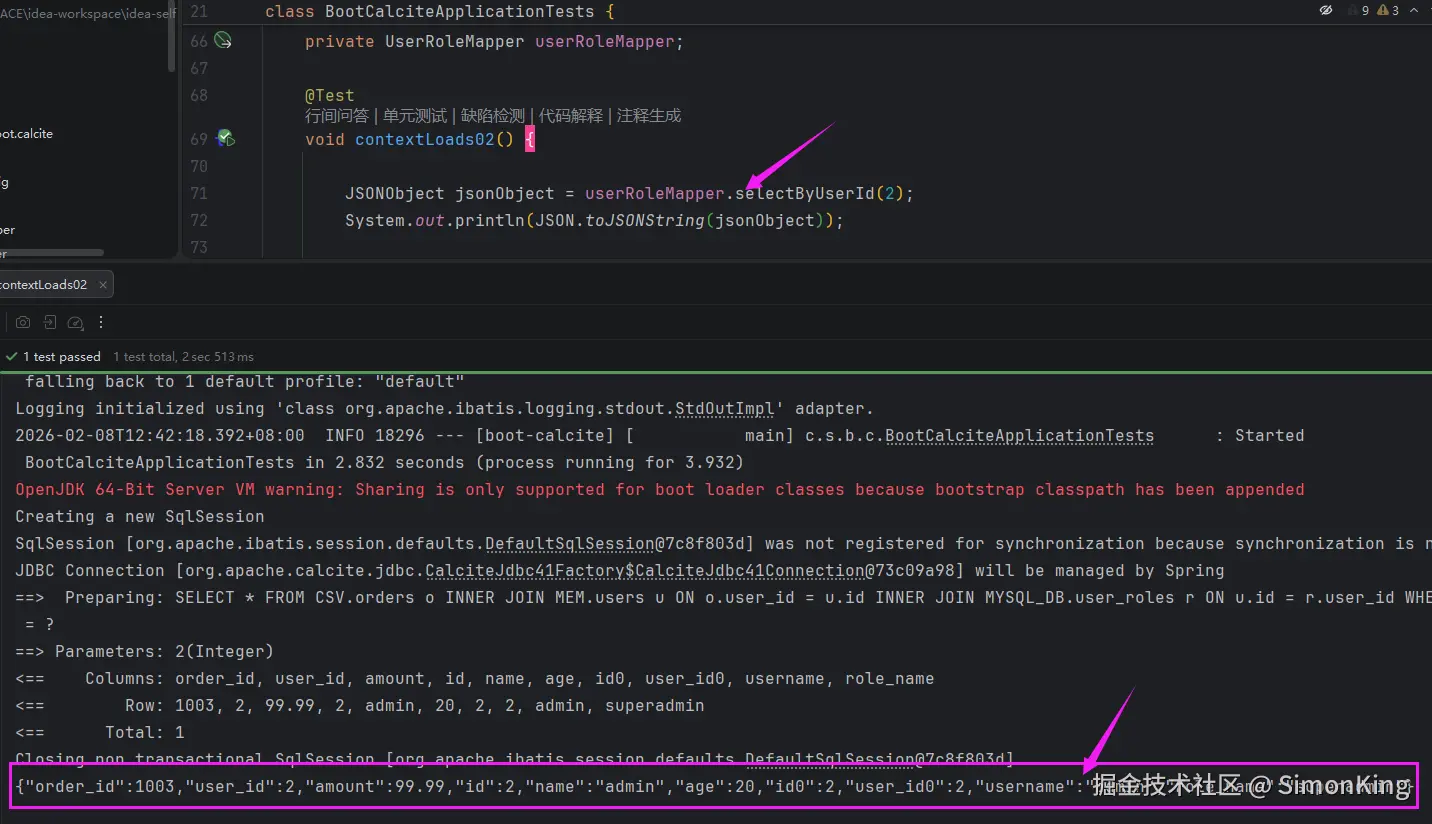The width and height of the screenshot is (1432, 824).
Task: Click the '<== Columns:' console output line
Action: (x=475, y=678)
